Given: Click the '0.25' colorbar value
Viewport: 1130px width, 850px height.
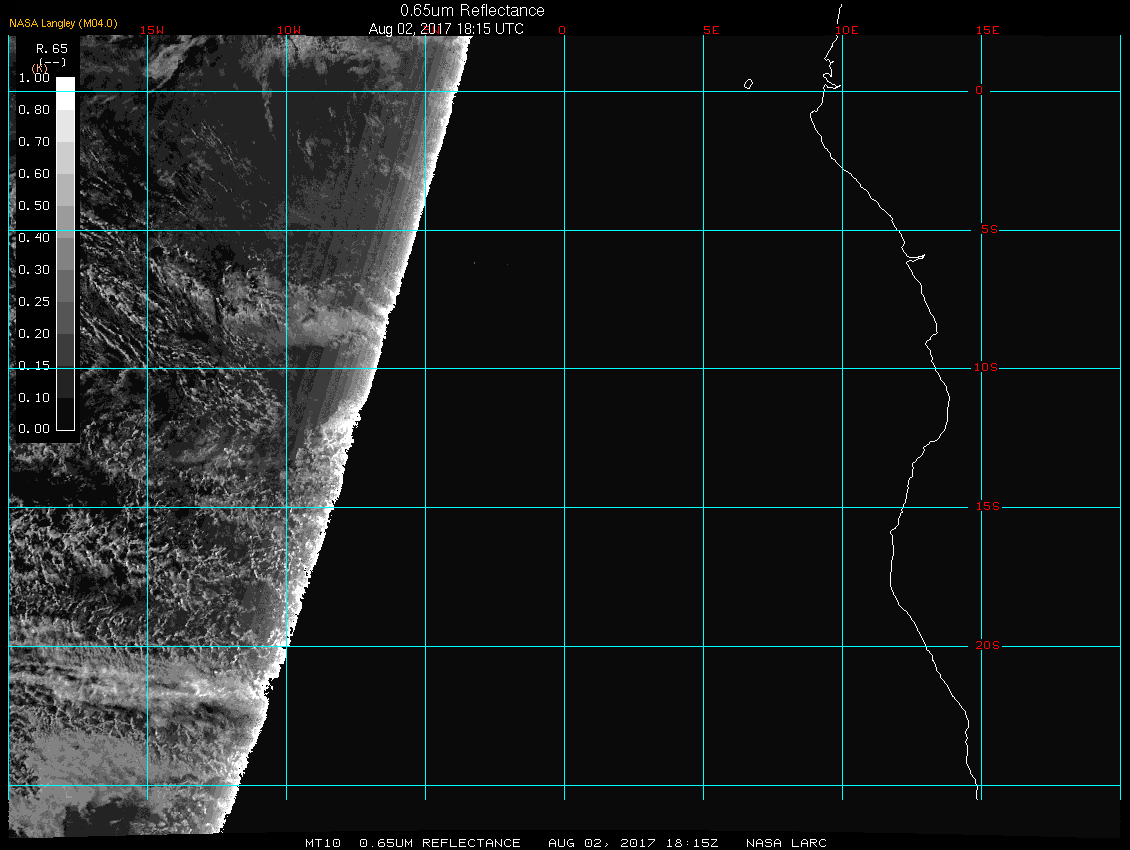Looking at the screenshot, I should tap(34, 301).
